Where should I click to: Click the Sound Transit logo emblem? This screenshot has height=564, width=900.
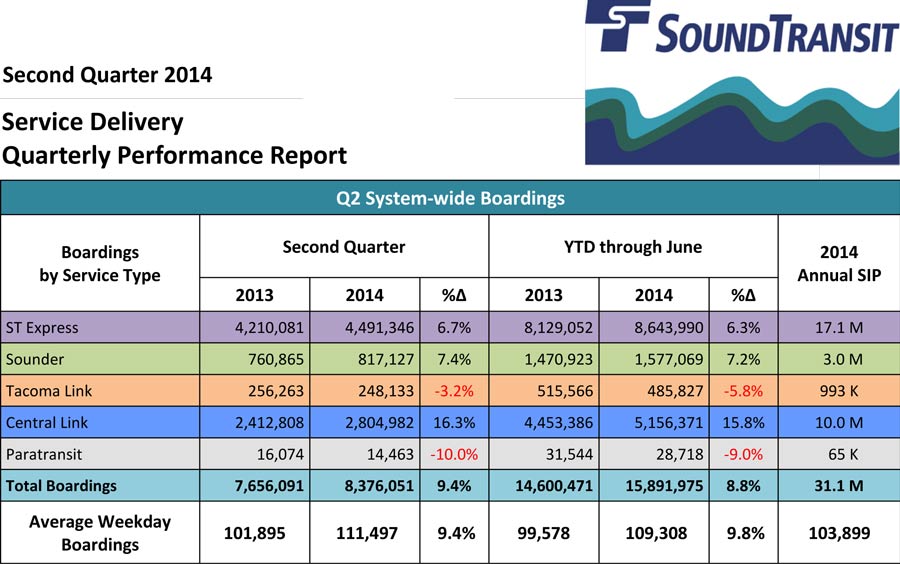tap(618, 25)
